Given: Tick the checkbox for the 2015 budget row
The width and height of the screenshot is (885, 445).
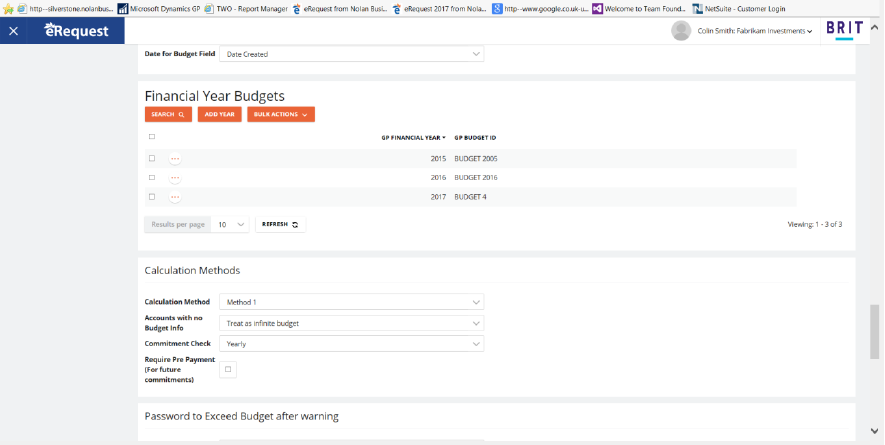Looking at the screenshot, I should pyautogui.click(x=152, y=159).
